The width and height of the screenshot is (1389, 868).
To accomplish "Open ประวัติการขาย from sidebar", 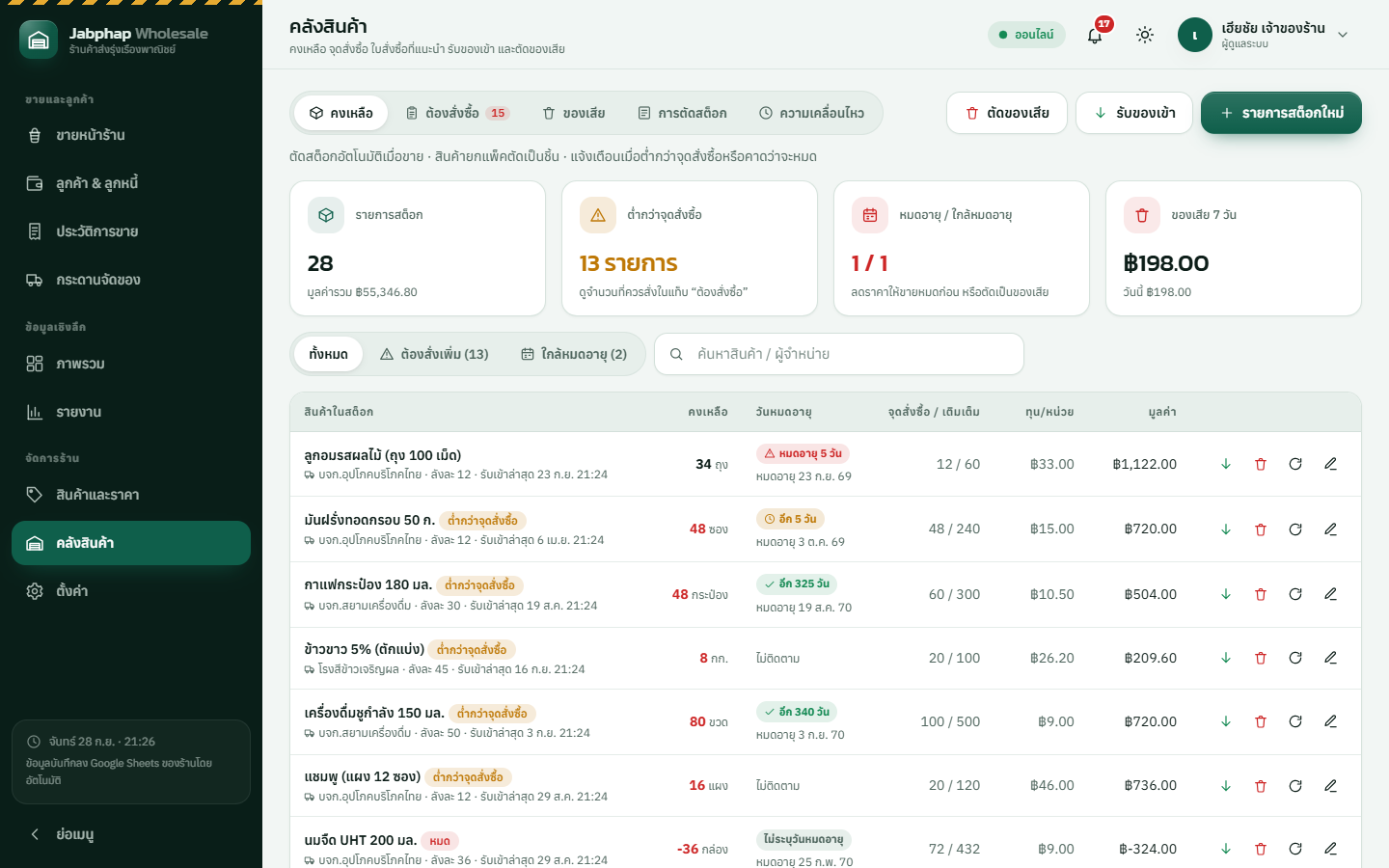I will [x=131, y=231].
